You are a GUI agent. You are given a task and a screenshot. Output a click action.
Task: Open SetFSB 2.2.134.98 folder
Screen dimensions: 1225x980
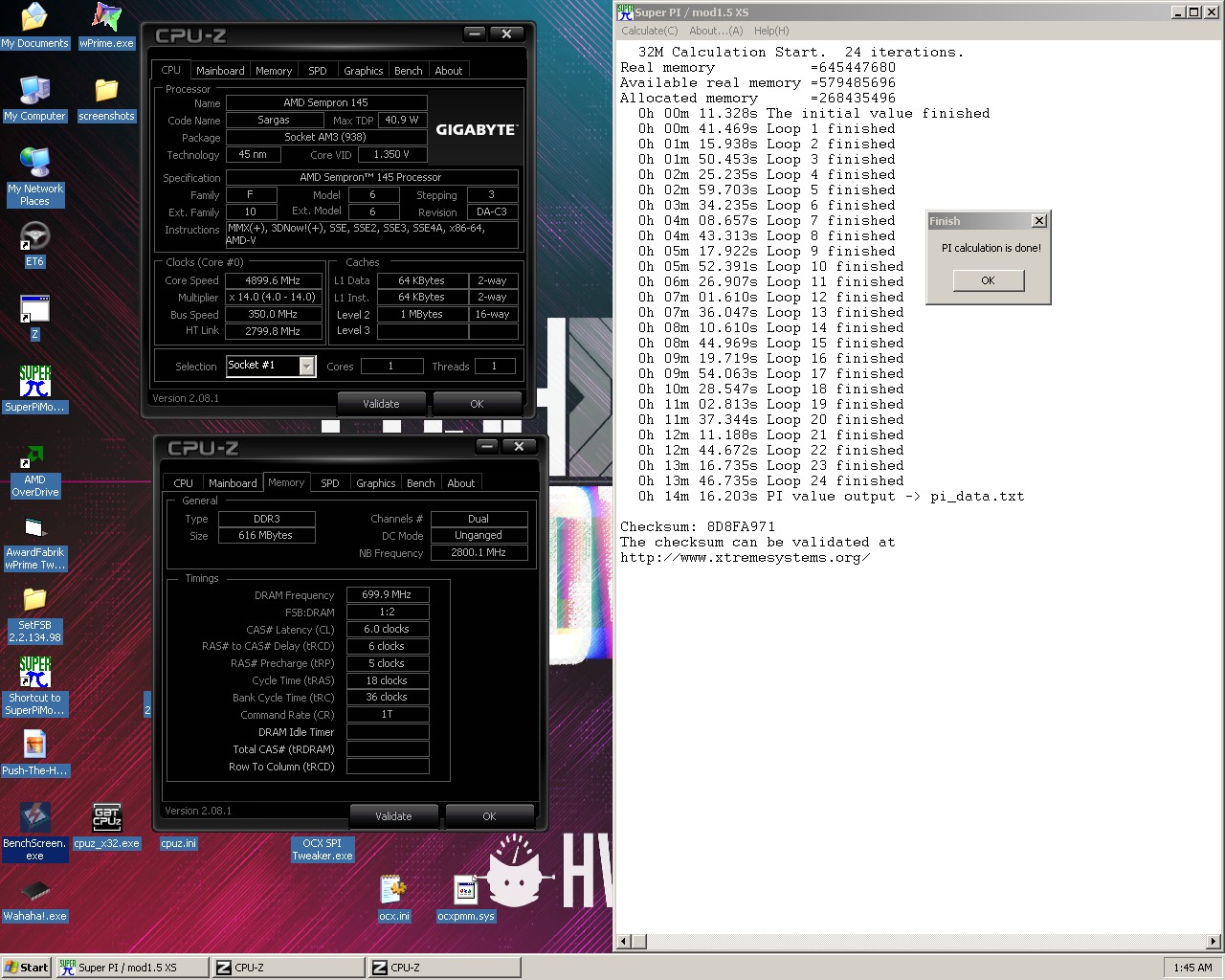point(34,614)
